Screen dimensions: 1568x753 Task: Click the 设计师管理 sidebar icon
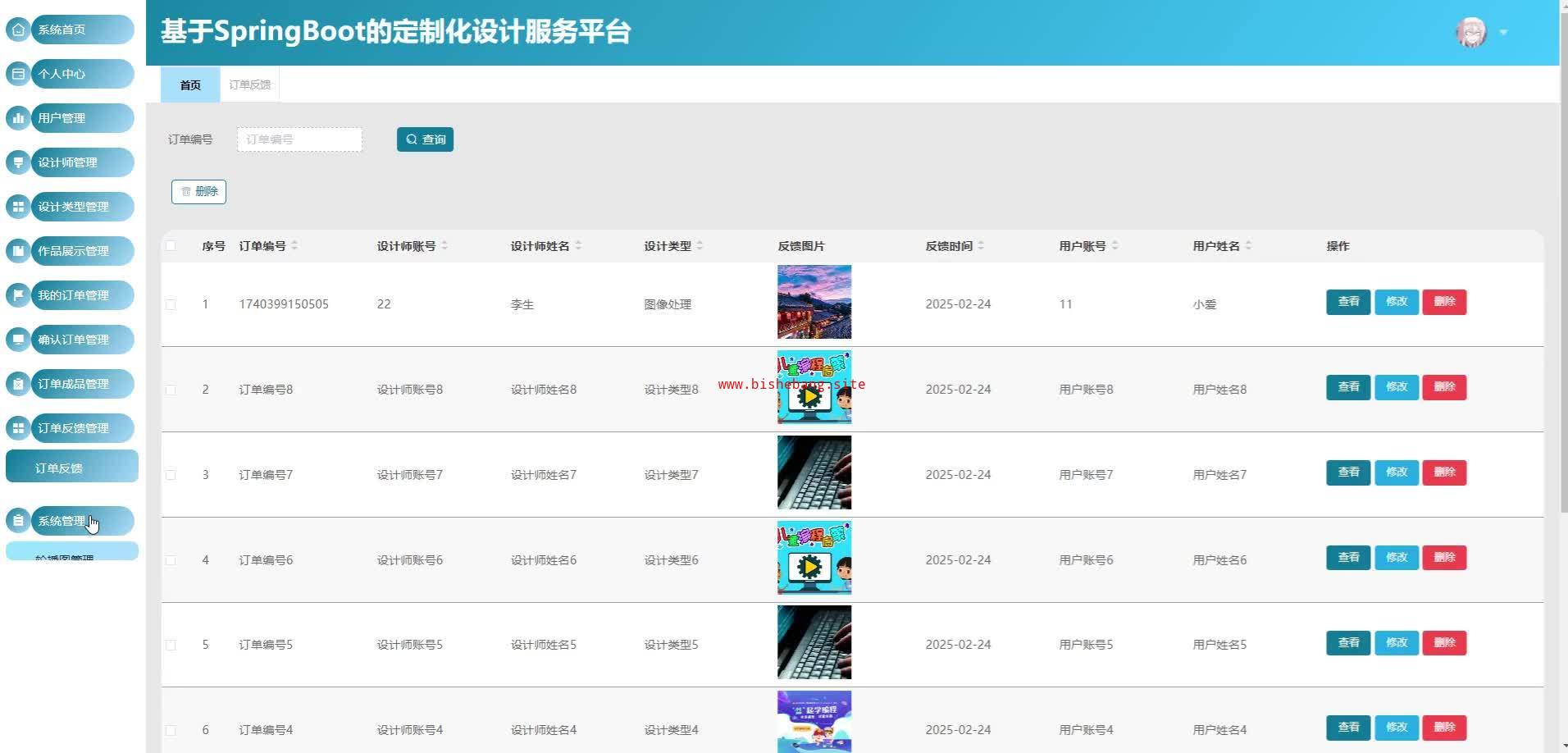[x=18, y=162]
